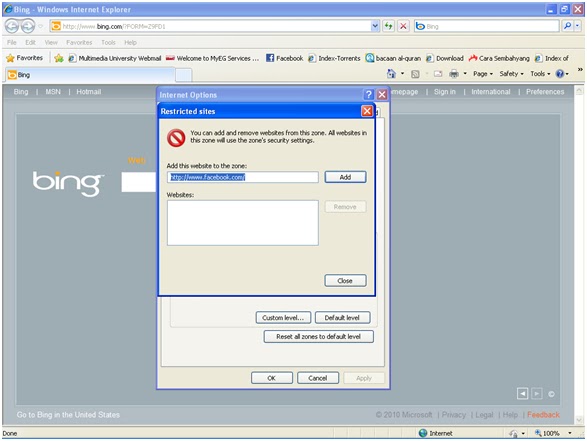The height and width of the screenshot is (441, 587).
Task: Click the search magnifier icon
Action: tap(568, 26)
